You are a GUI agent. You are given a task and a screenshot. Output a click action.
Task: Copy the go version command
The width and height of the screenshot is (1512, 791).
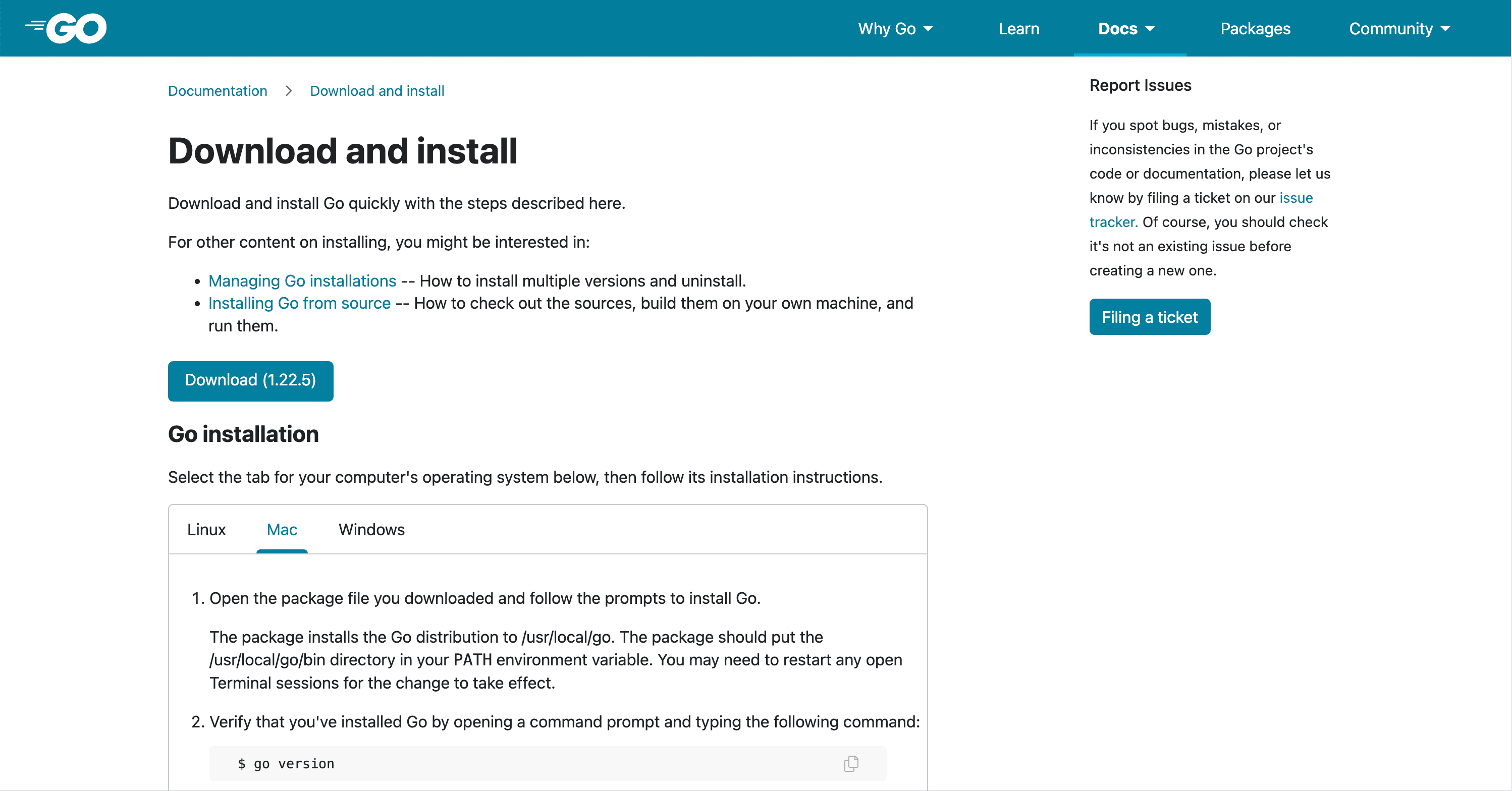pos(851,763)
